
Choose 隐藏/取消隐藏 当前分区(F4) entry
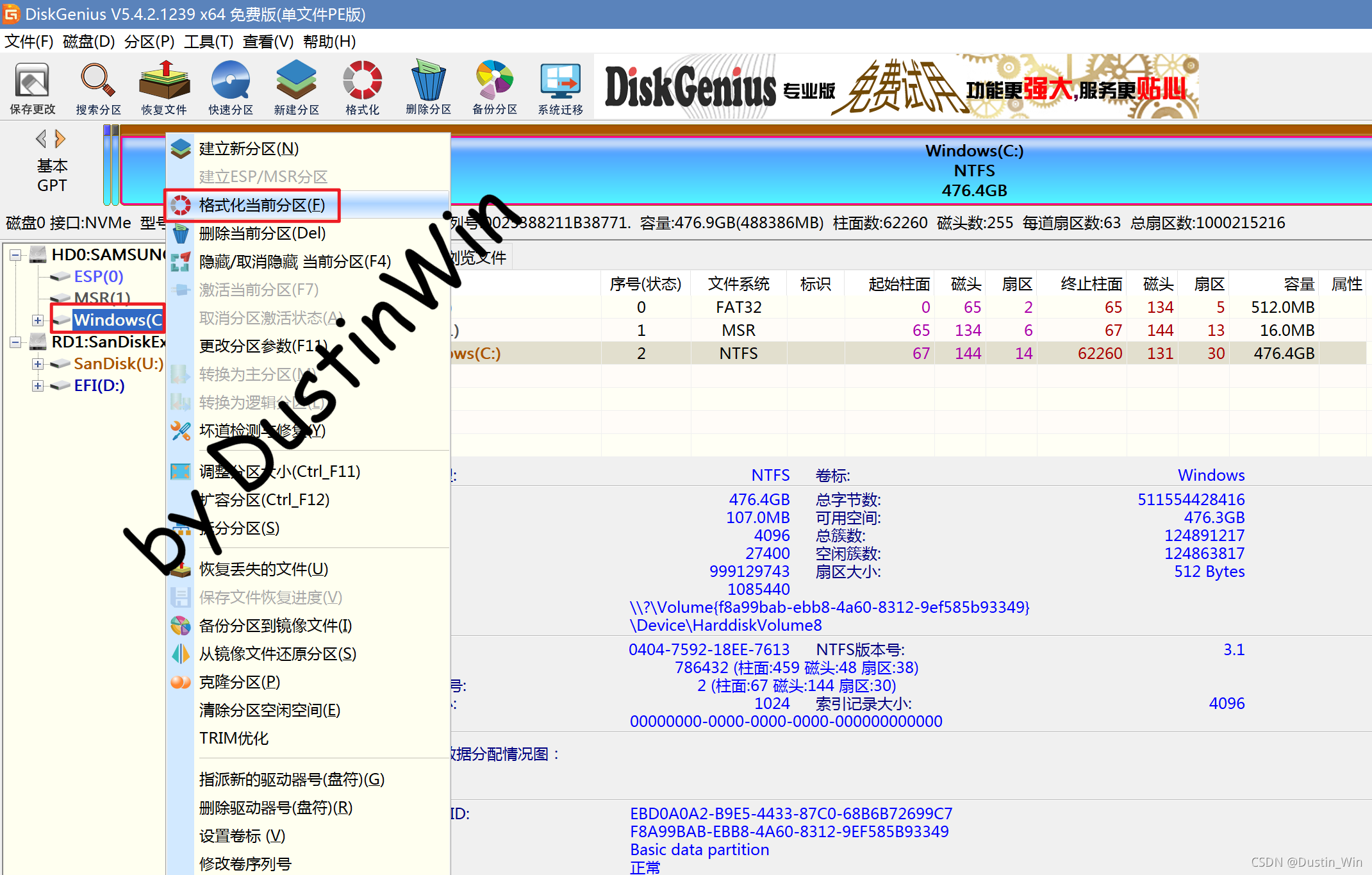click(x=308, y=262)
